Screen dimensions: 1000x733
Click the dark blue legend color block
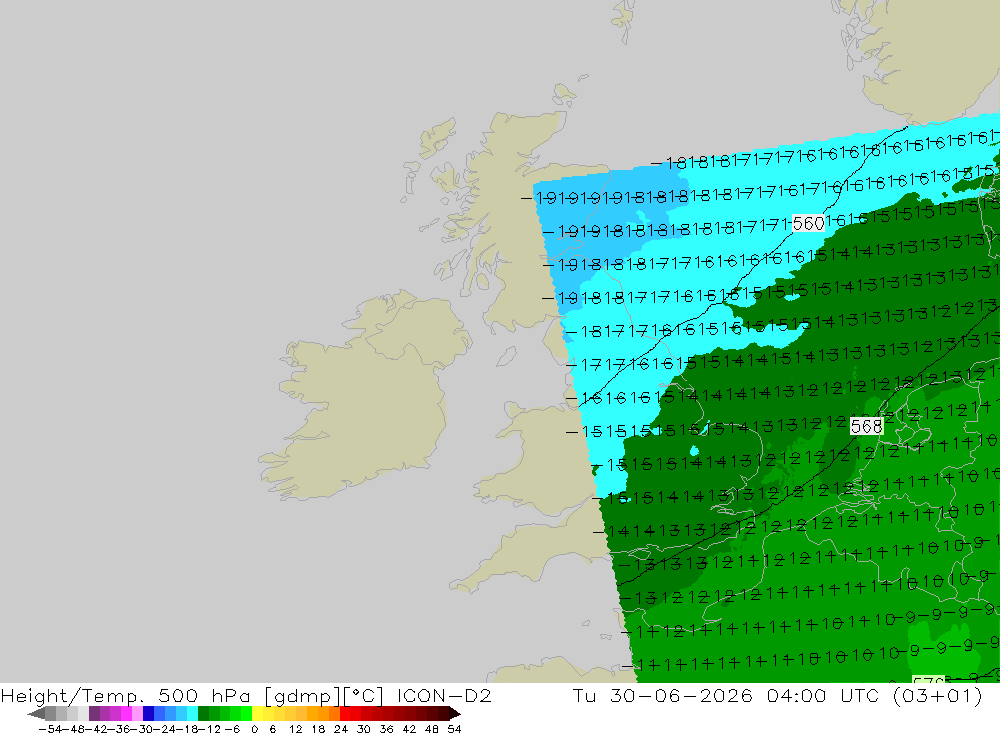(148, 713)
